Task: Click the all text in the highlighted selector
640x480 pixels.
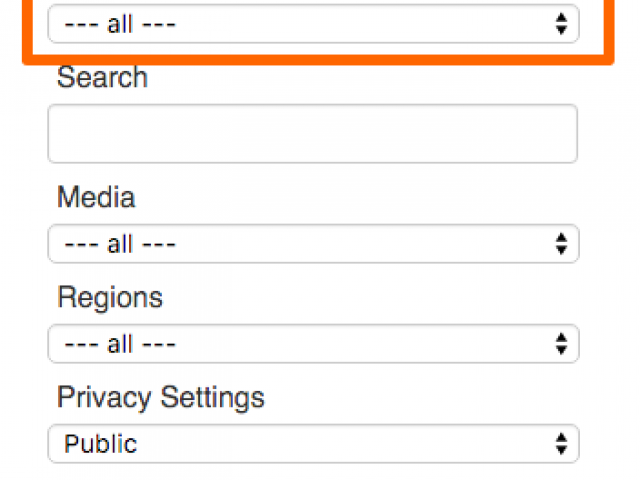Action: tap(120, 24)
